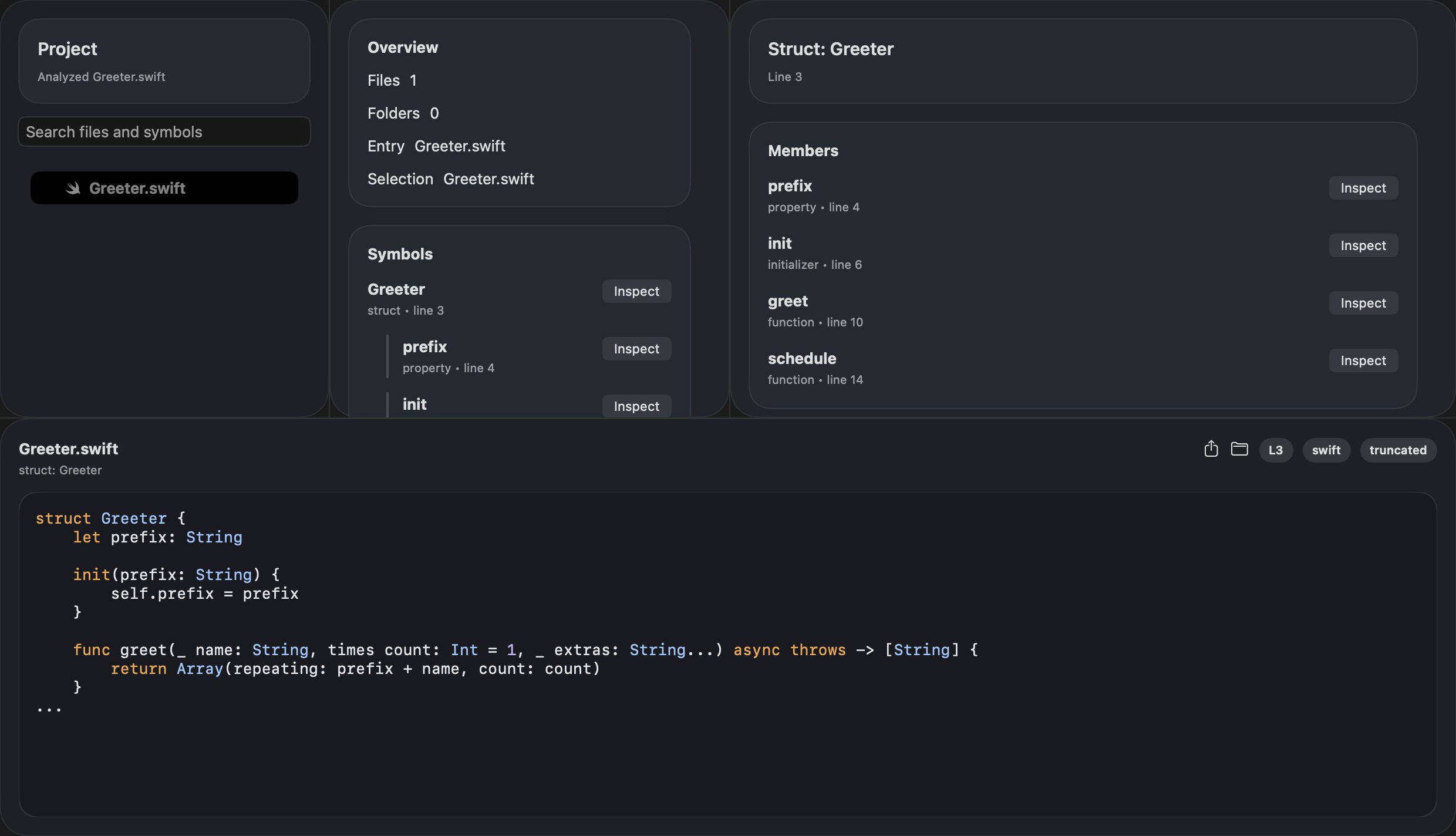Select Greeter.swift in the project file list
1456x836 pixels.
coord(164,188)
